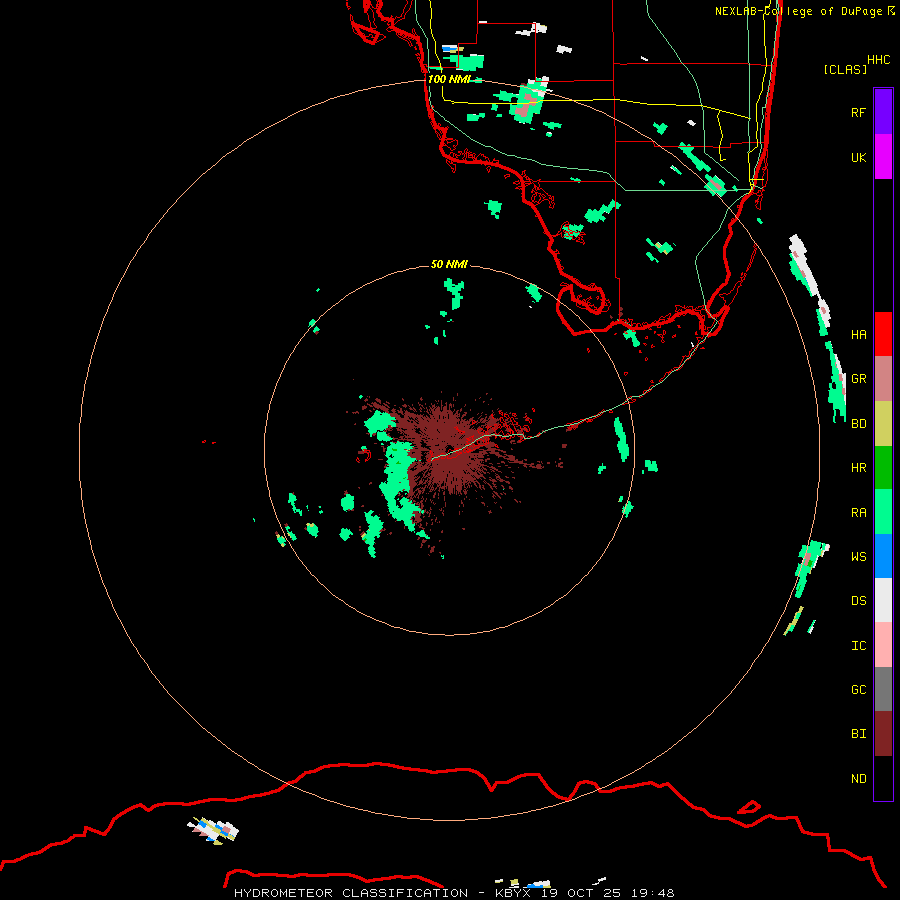Click the "GC" legend label

click(858, 690)
